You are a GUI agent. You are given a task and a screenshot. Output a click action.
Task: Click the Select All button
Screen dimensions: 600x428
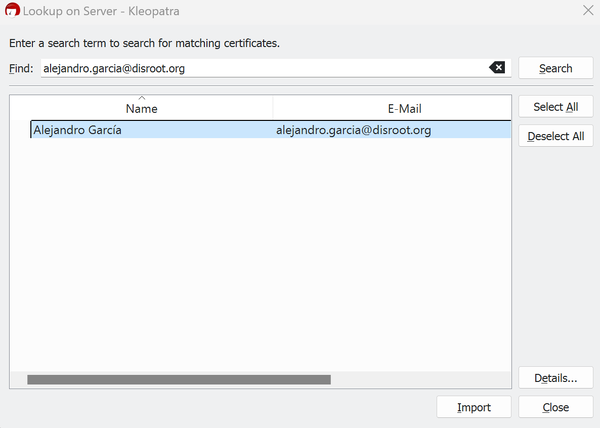555,107
